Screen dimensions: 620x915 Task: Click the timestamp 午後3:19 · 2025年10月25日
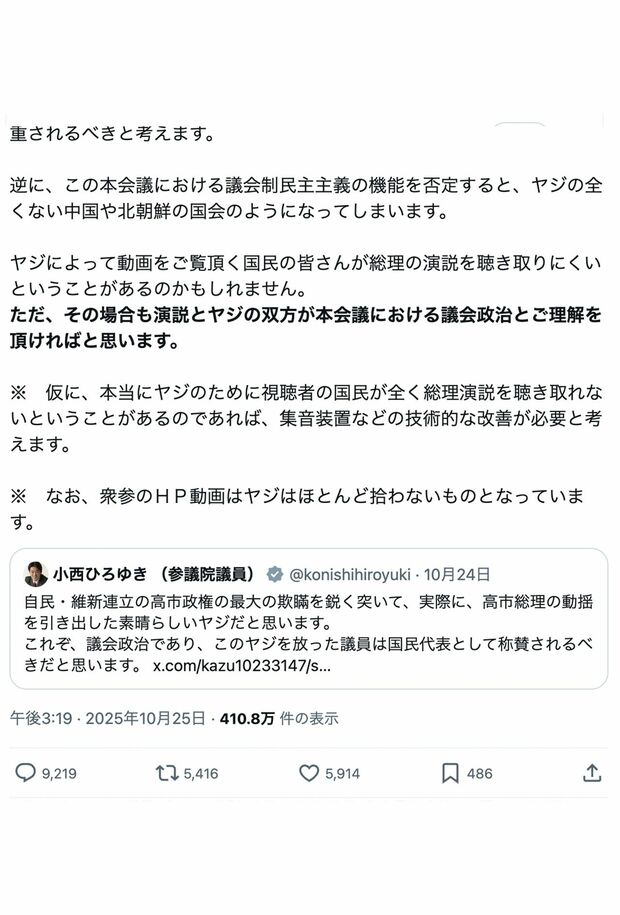(x=108, y=718)
